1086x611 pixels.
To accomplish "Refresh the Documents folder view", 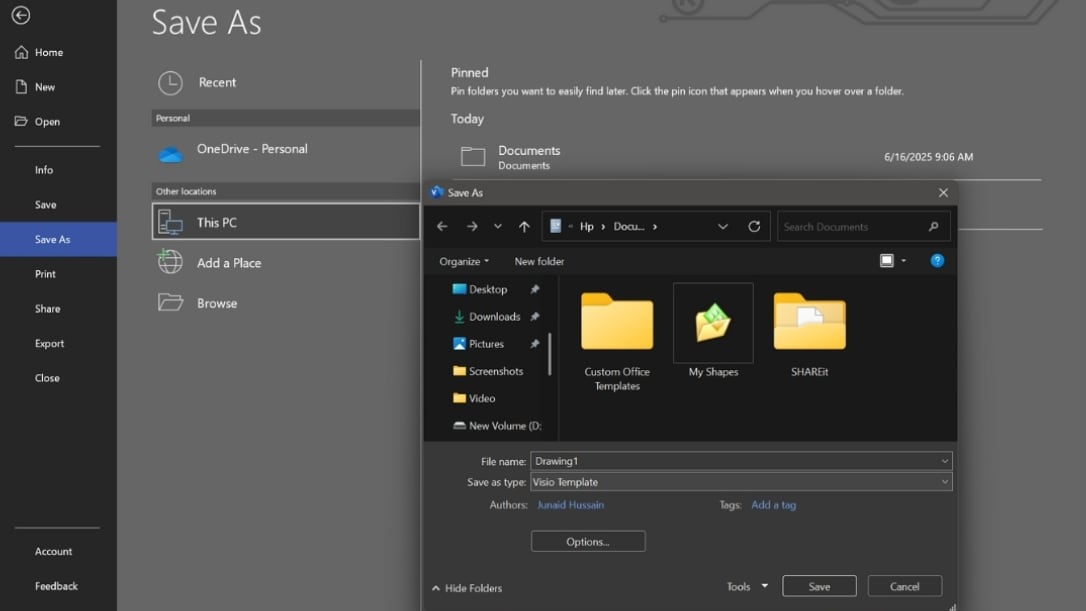I will [754, 227].
